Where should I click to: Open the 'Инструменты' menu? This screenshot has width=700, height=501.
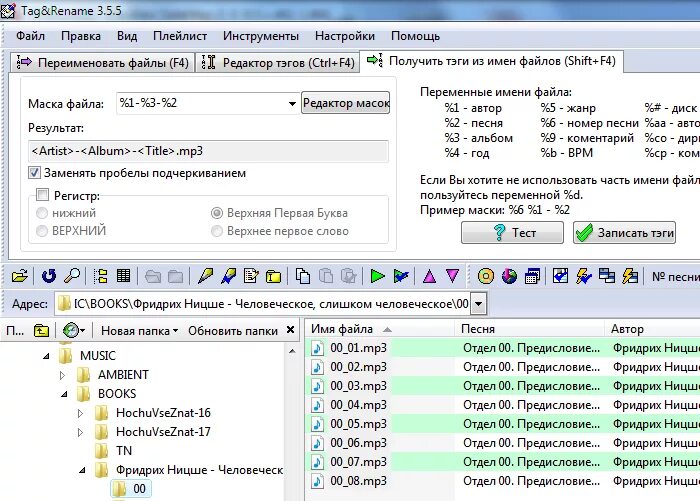click(x=261, y=36)
